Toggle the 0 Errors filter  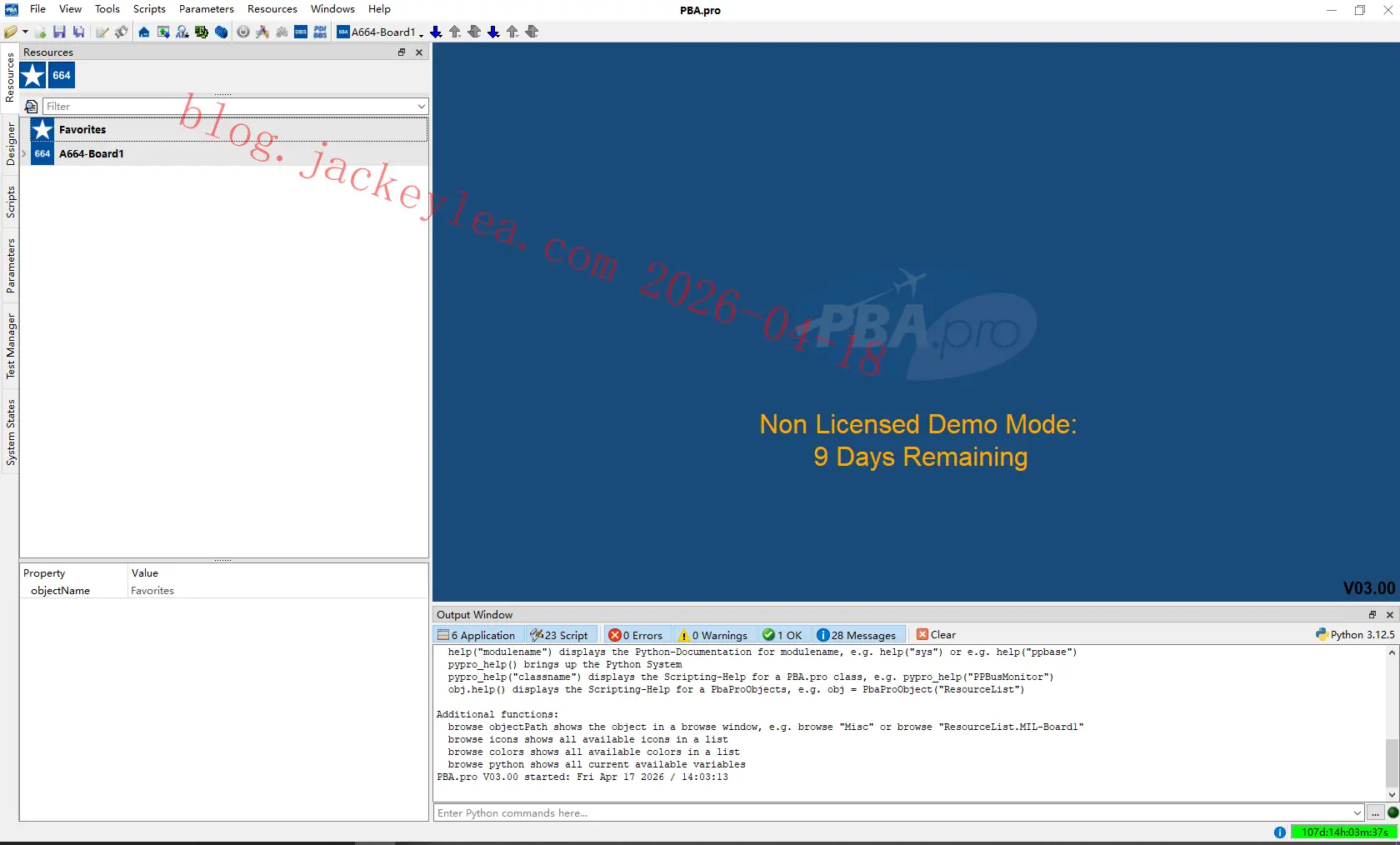click(x=636, y=635)
